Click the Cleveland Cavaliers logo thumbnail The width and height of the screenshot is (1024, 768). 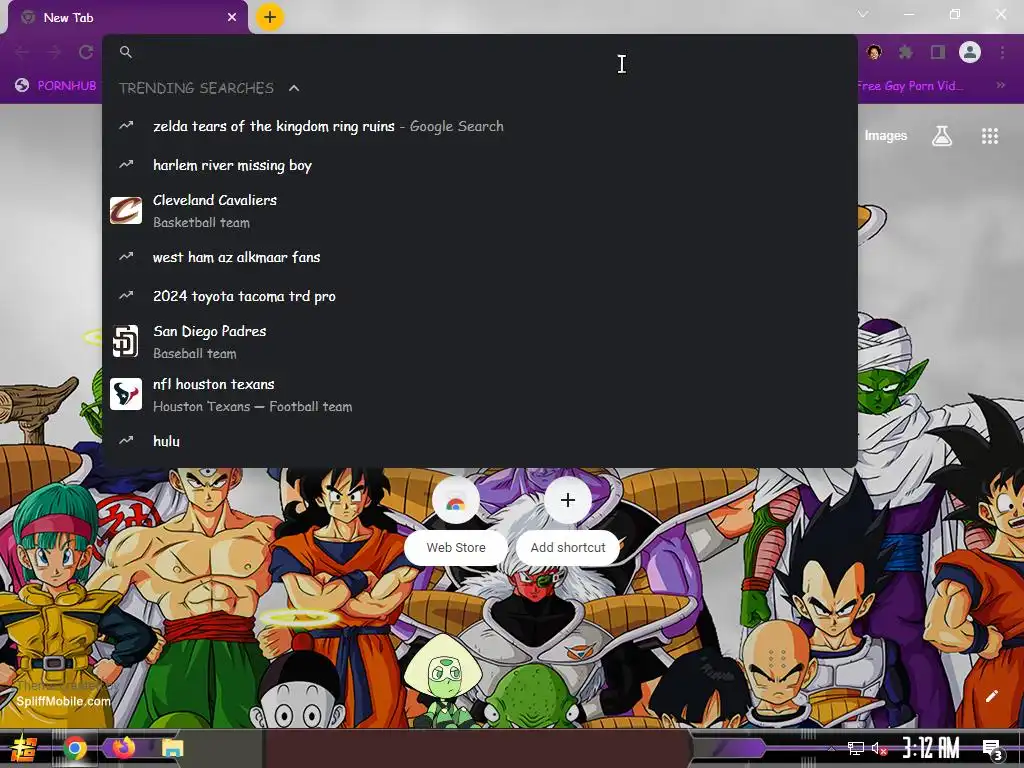coord(126,211)
